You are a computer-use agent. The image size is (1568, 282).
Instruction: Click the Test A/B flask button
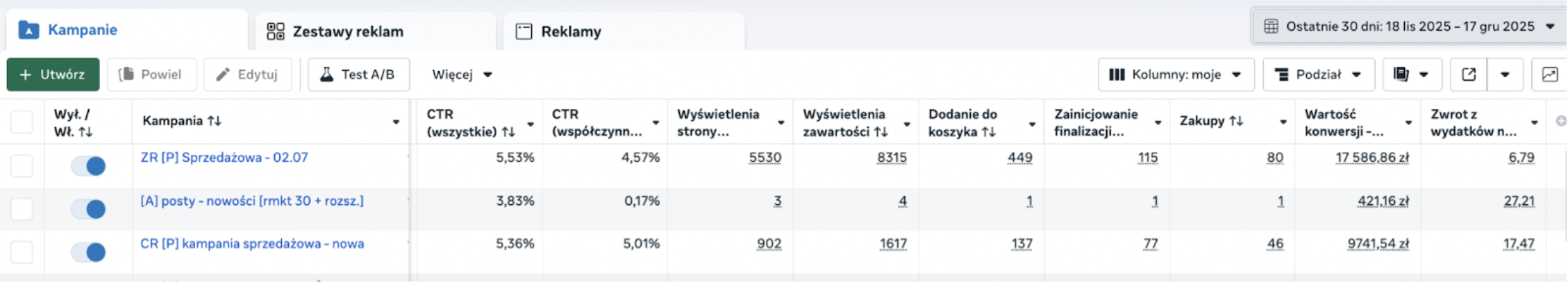coord(358,74)
